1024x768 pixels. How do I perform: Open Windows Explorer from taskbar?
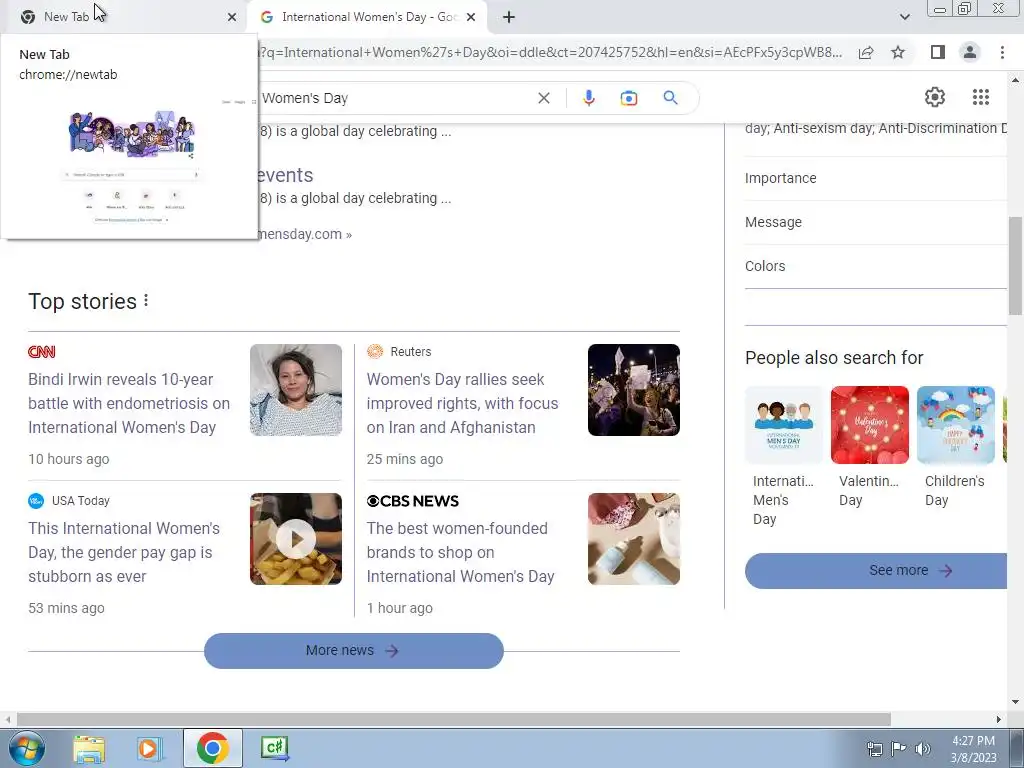pyautogui.click(x=89, y=748)
